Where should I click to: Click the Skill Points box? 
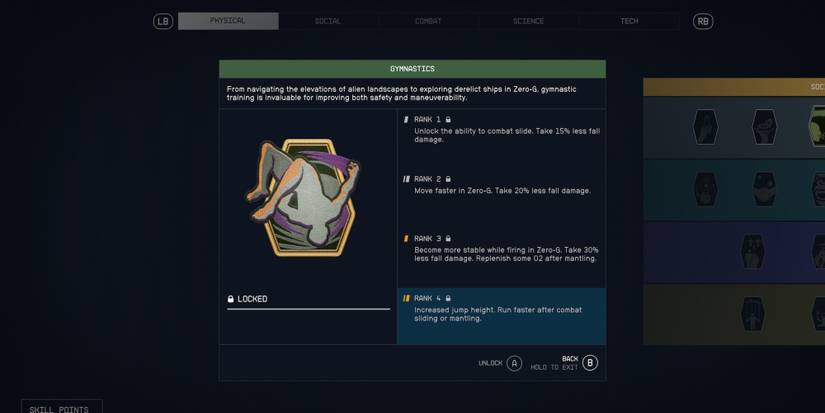[62, 407]
